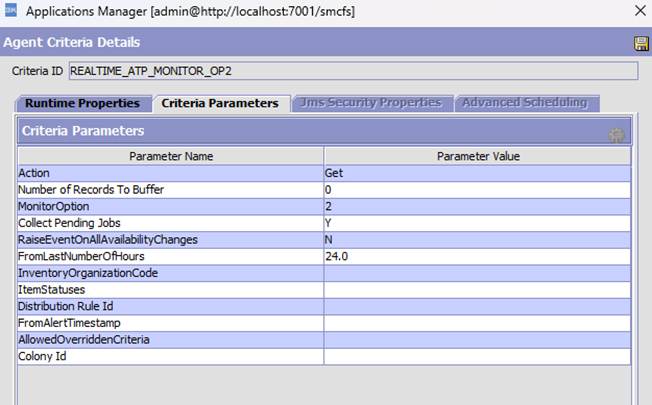The image size is (652, 405).
Task: Go to the Advanced Scheduling tab
Action: [x=524, y=103]
